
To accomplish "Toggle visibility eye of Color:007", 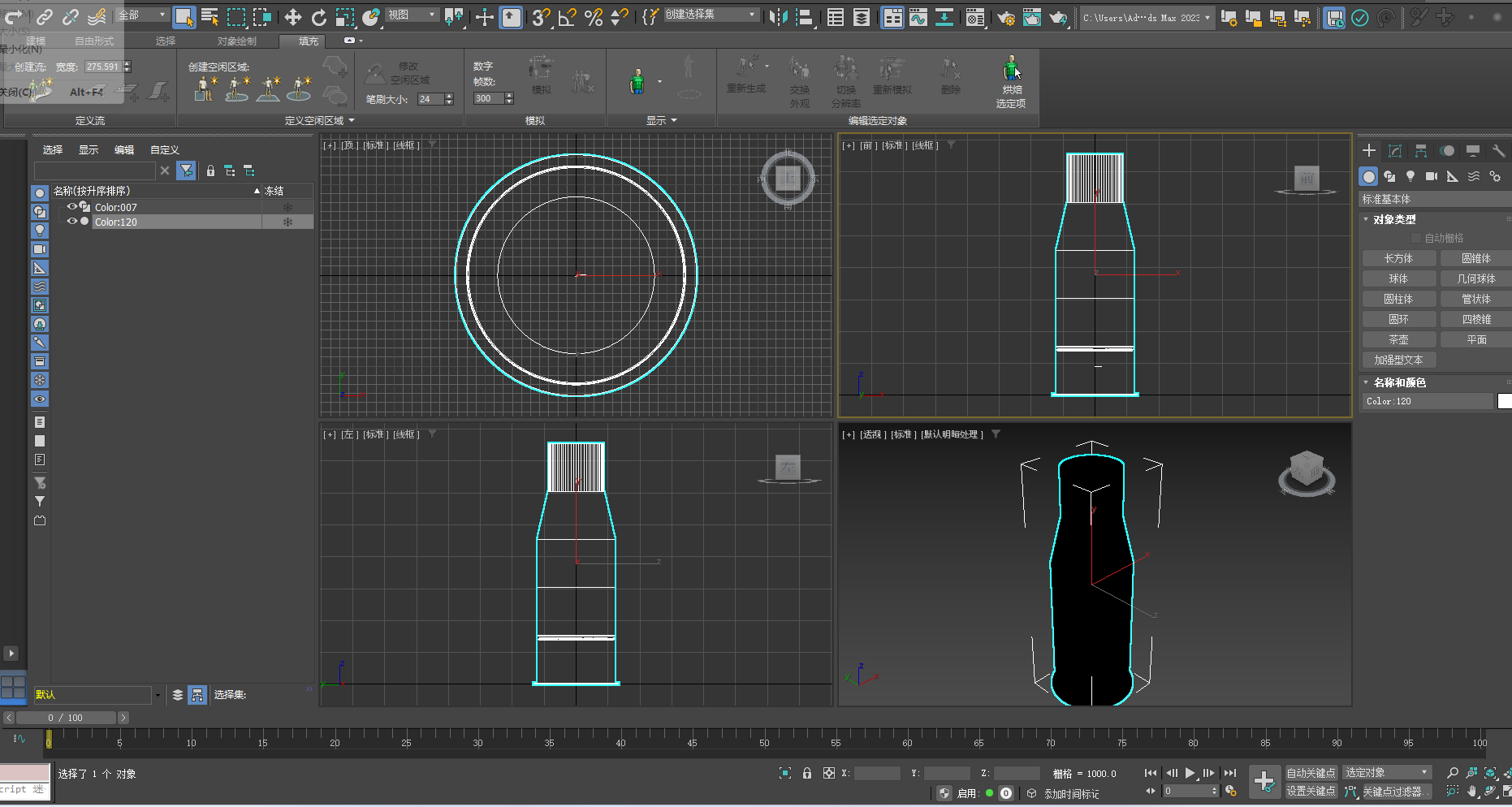I will coord(71,207).
